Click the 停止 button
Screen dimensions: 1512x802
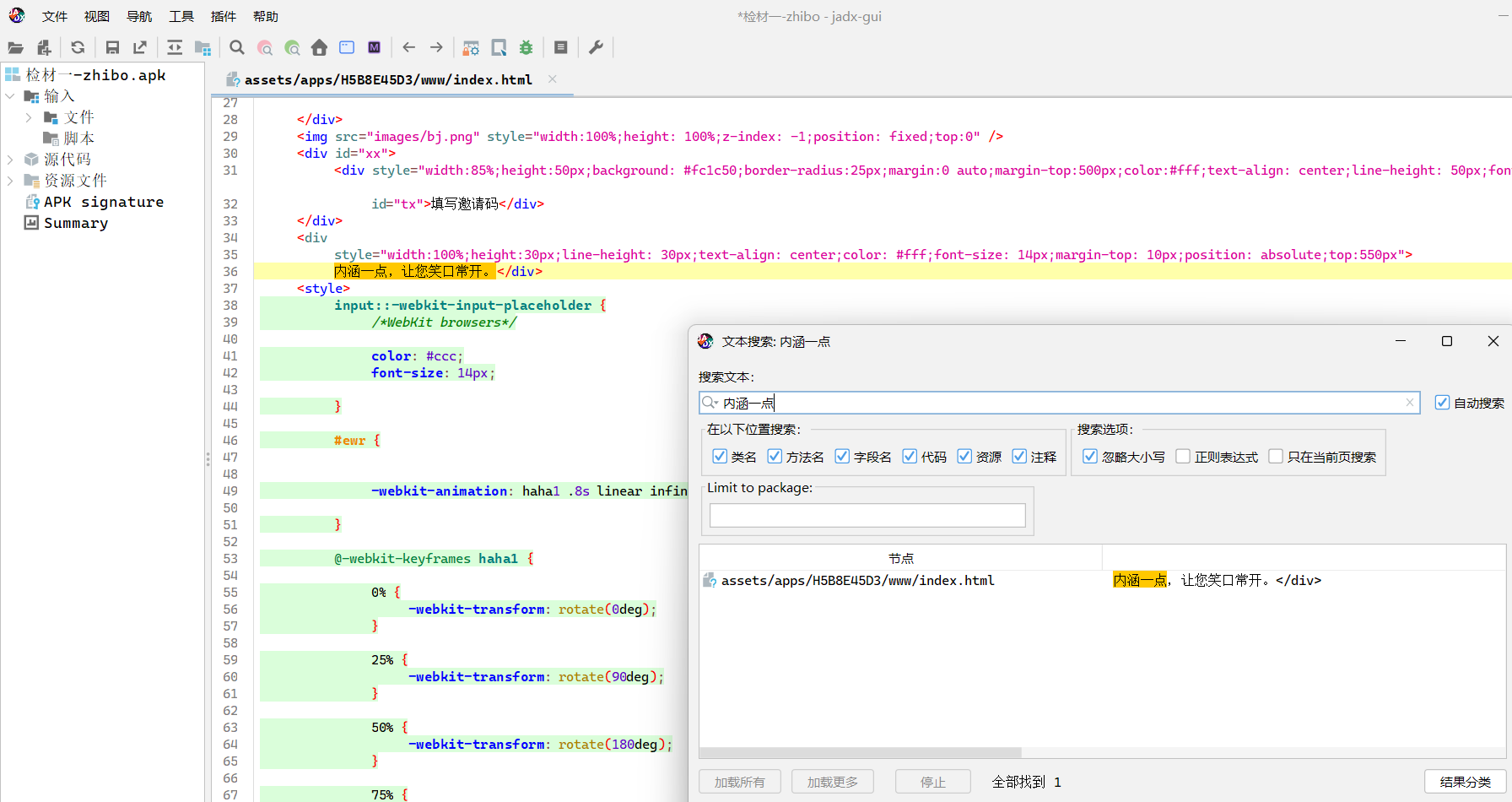(x=933, y=782)
